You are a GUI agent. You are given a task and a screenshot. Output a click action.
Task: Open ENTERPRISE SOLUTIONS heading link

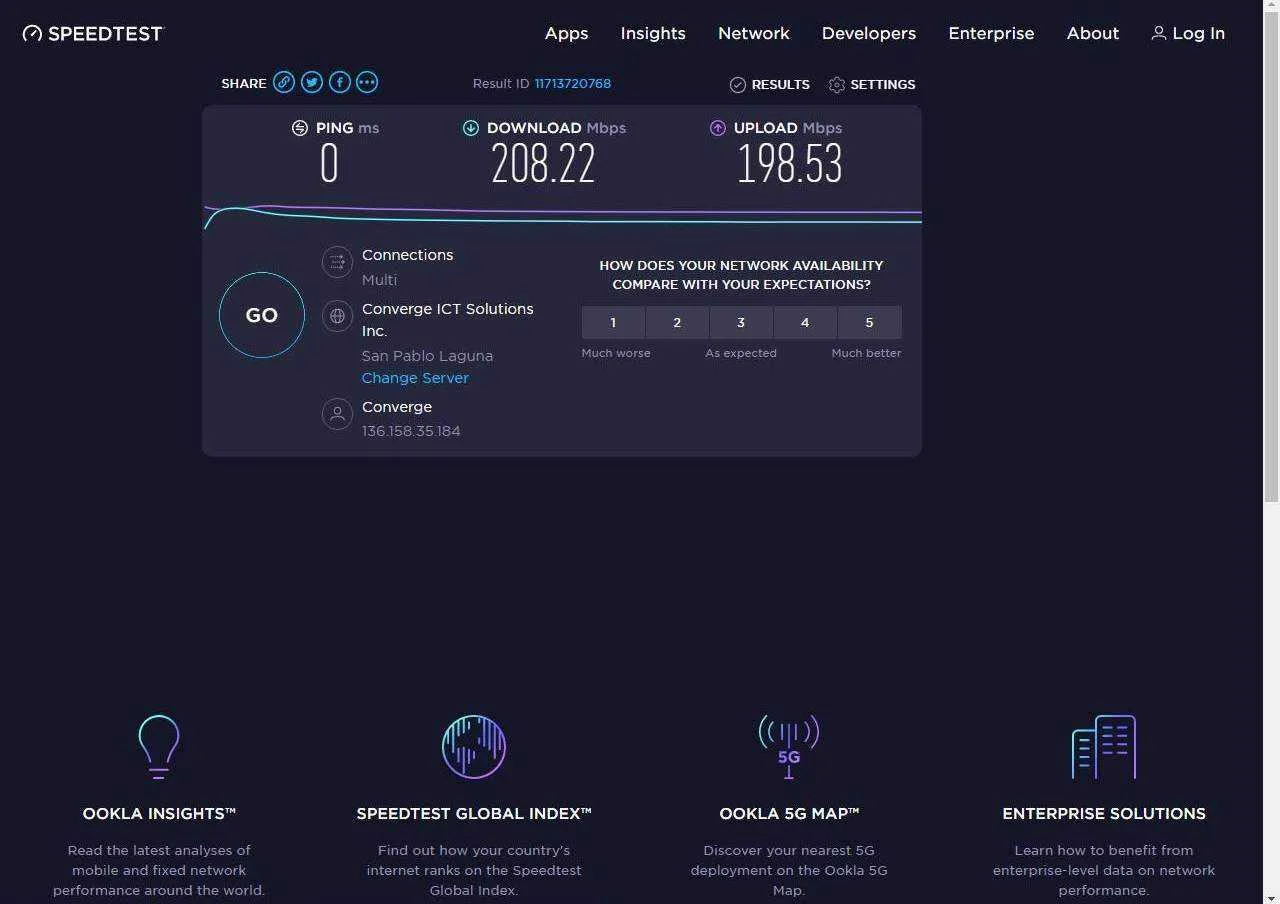point(1104,814)
